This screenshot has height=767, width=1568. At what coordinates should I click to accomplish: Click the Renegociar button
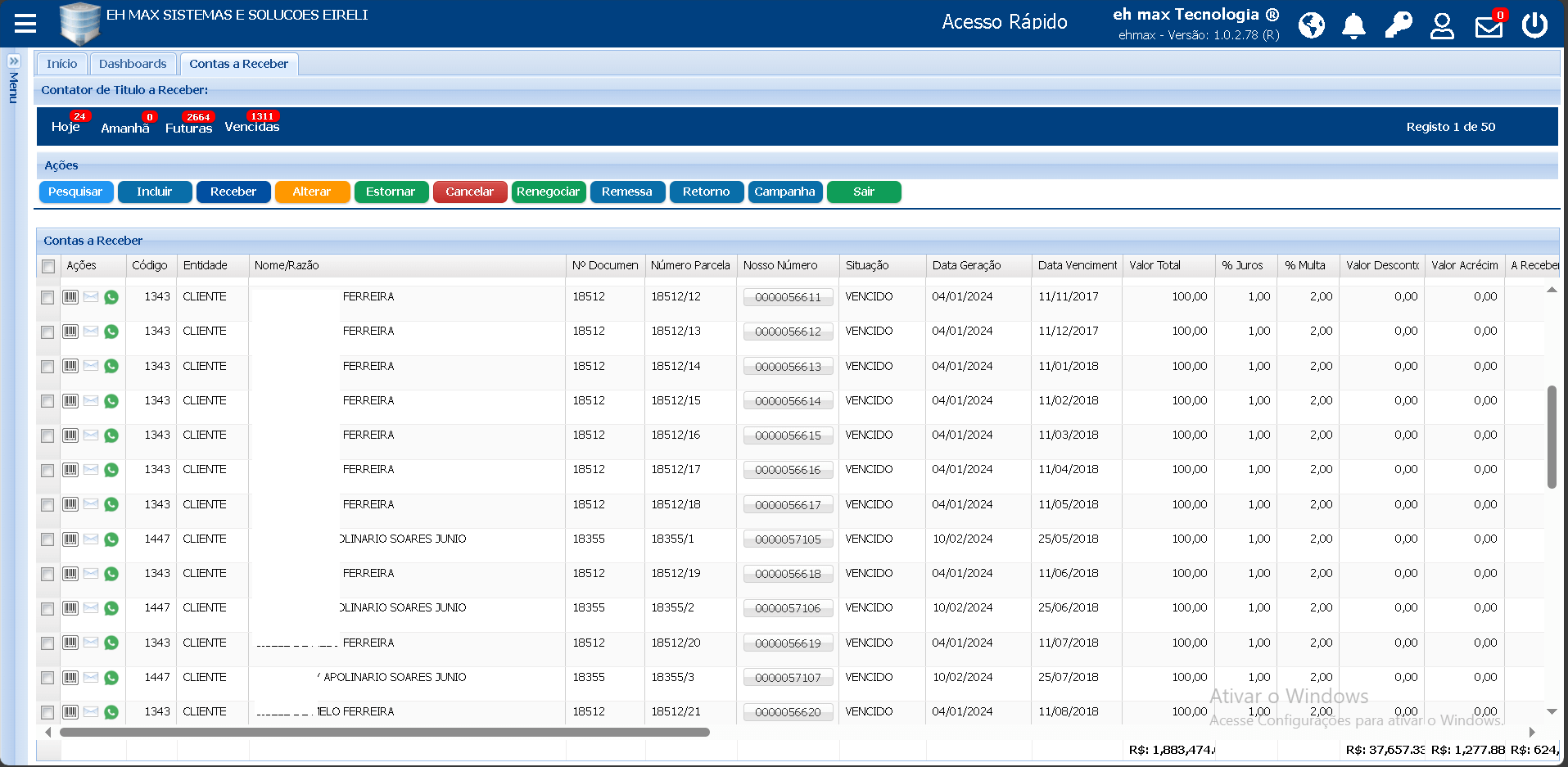(x=548, y=192)
